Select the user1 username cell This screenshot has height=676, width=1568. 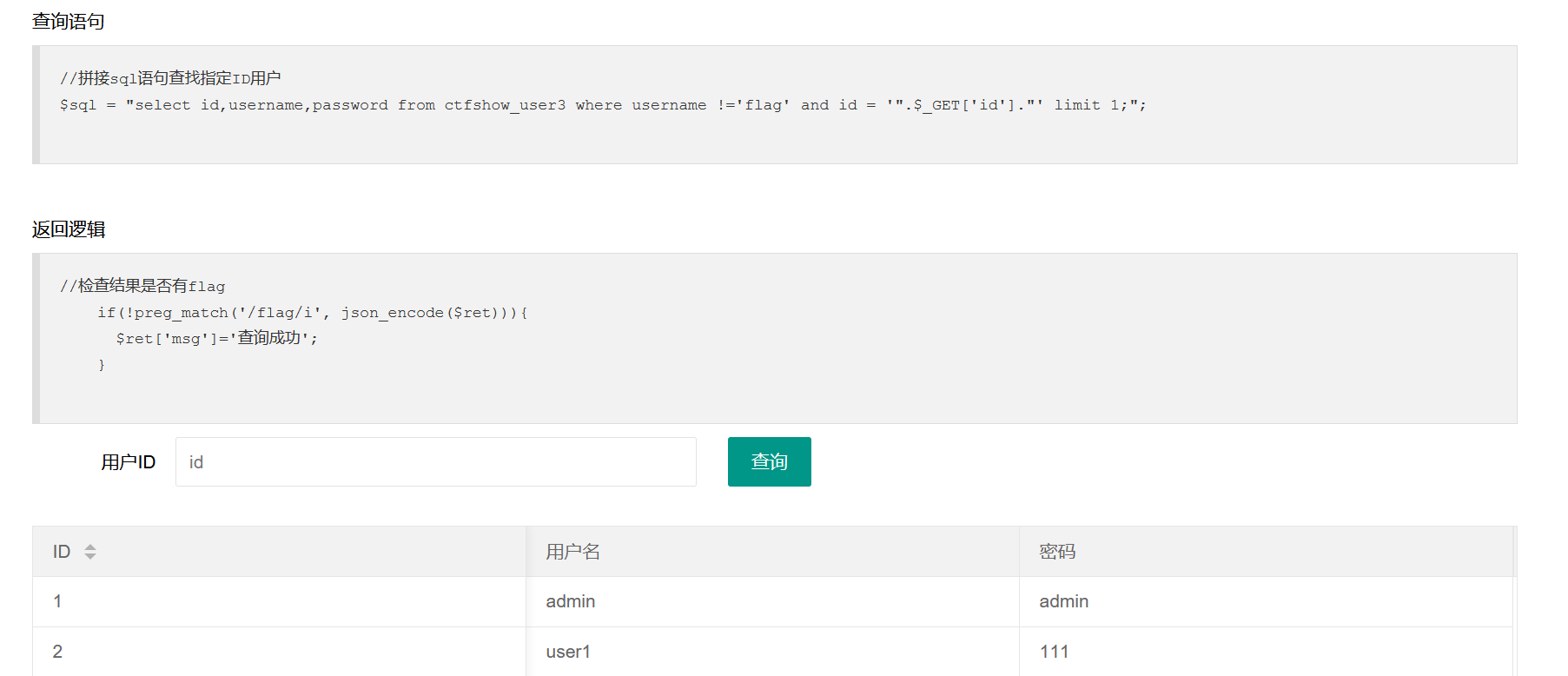[x=772, y=652]
